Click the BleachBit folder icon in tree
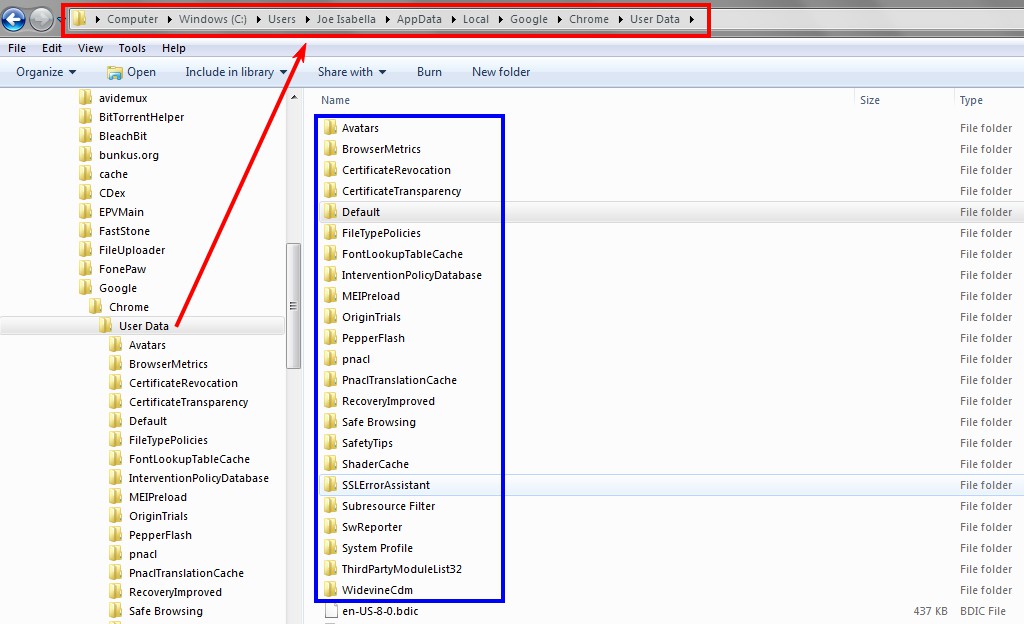Screen dimensions: 1024x624 pyautogui.click(x=86, y=136)
